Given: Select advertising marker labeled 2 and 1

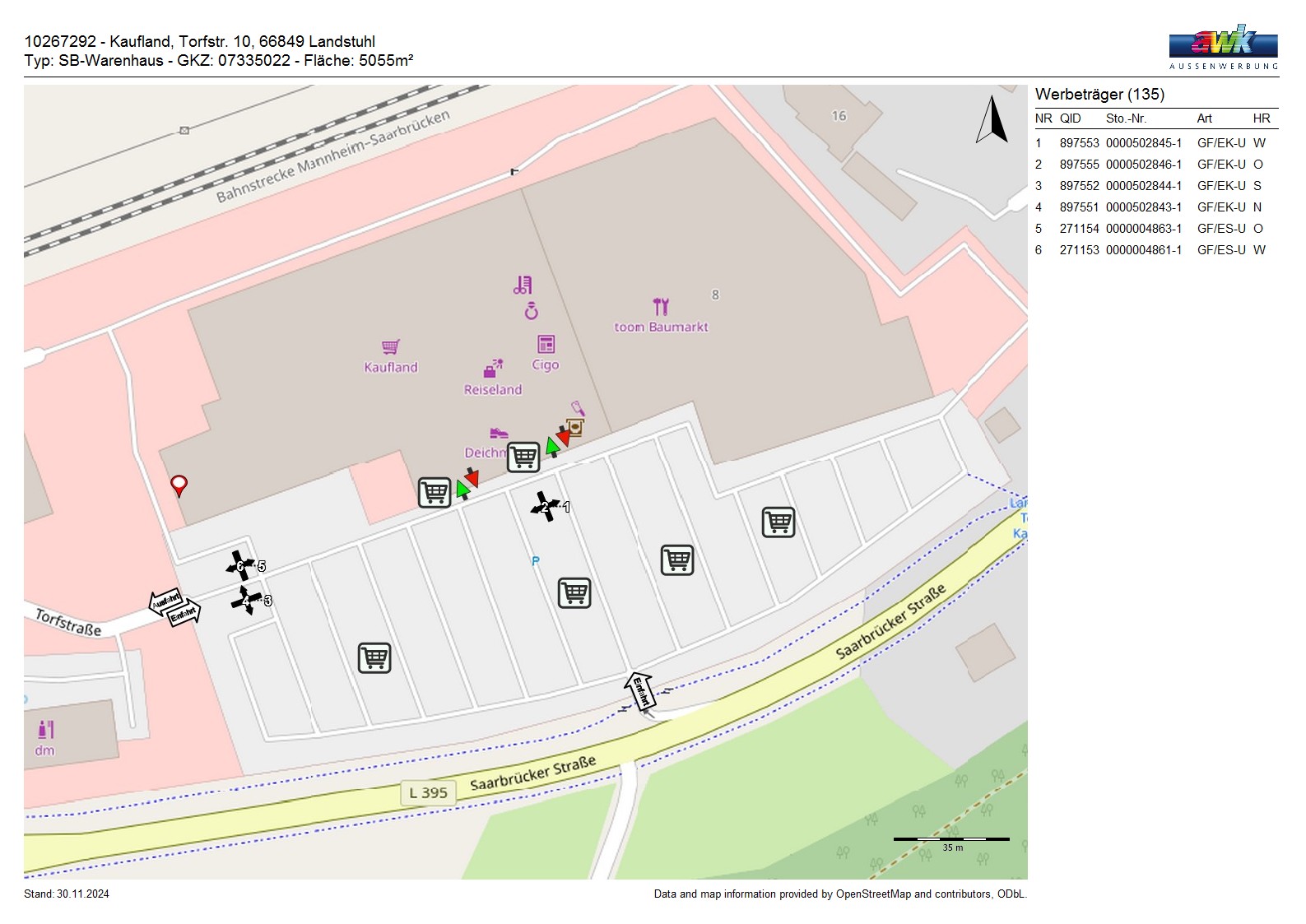Looking at the screenshot, I should (x=546, y=507).
